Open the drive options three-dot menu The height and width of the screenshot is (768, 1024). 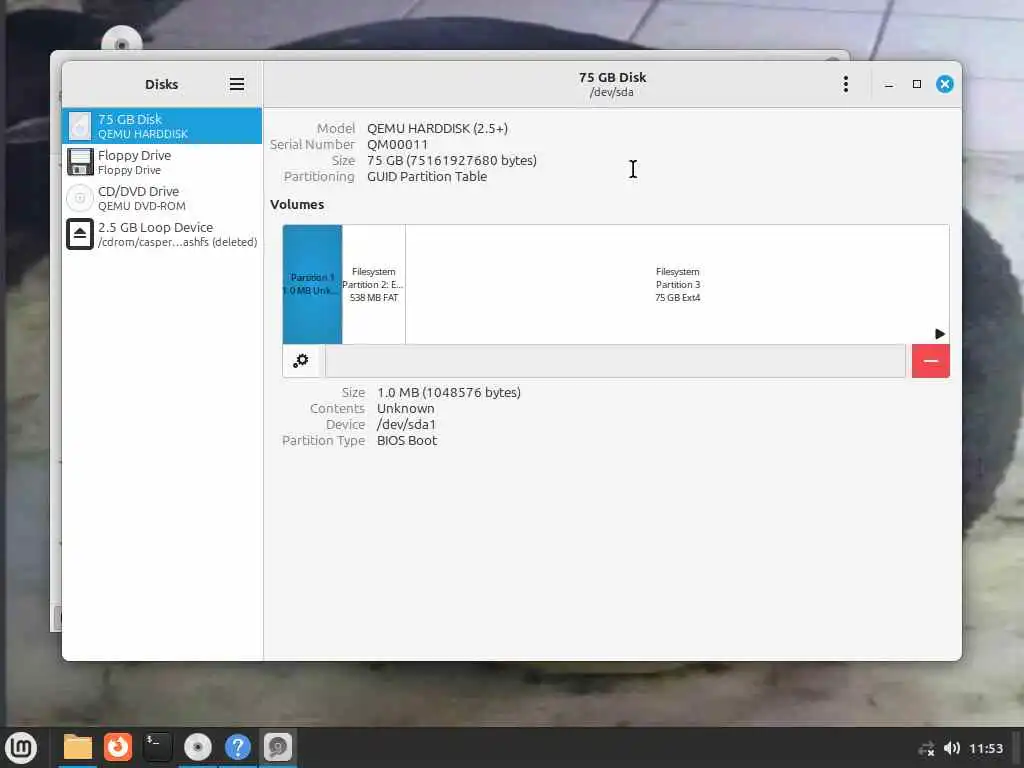(846, 84)
